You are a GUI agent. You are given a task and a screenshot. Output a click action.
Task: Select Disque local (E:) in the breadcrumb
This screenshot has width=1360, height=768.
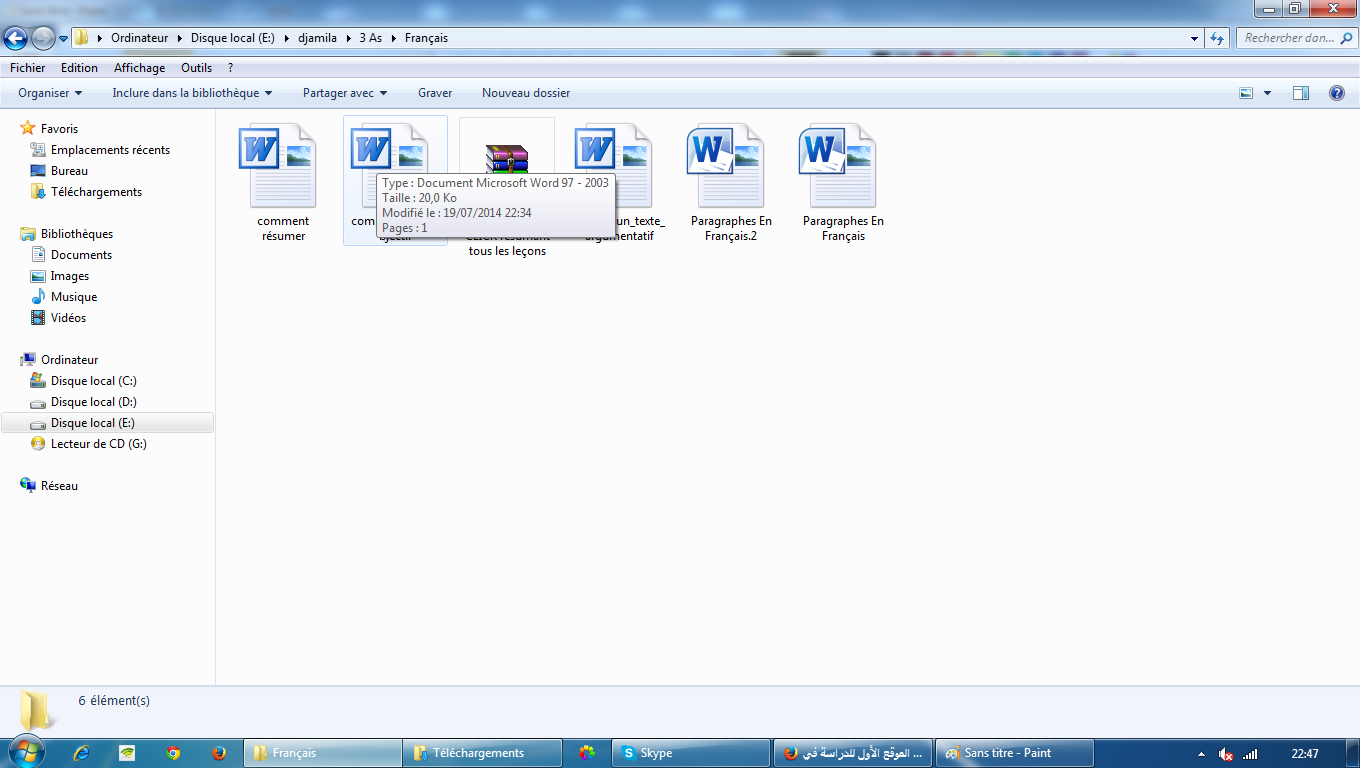pos(233,38)
